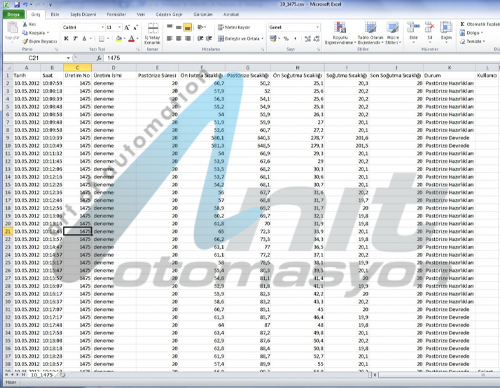Click the Metni Kaydır wrap text button
The image size is (500, 388).
tap(234, 27)
